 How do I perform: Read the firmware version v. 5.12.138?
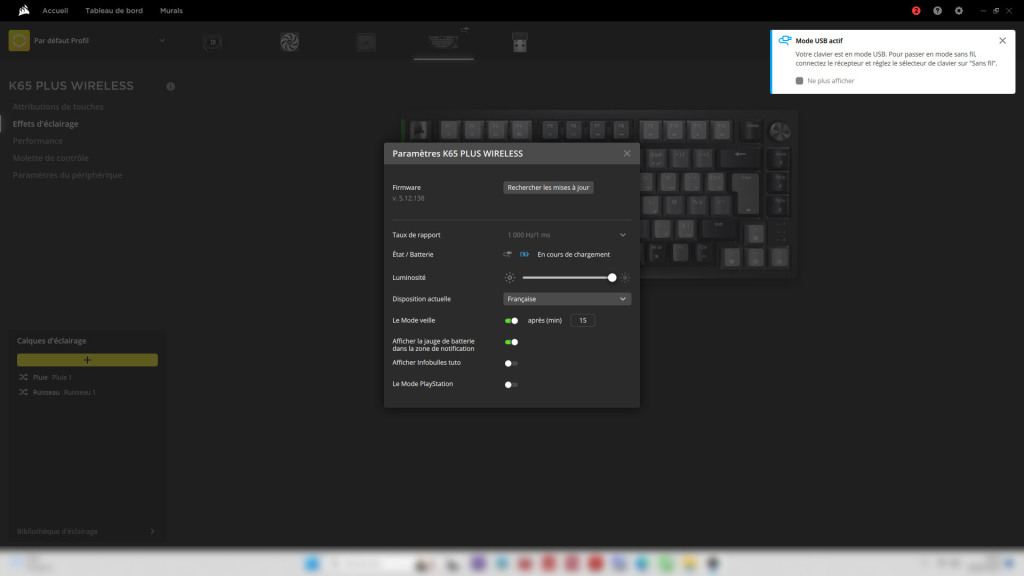(x=408, y=198)
